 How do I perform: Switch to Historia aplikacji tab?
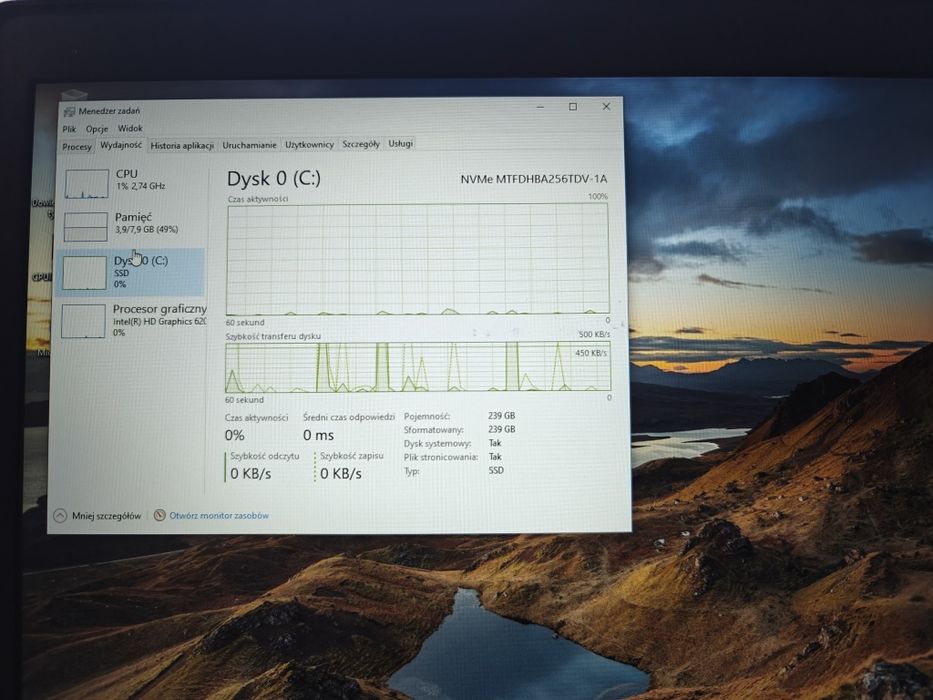tap(182, 145)
